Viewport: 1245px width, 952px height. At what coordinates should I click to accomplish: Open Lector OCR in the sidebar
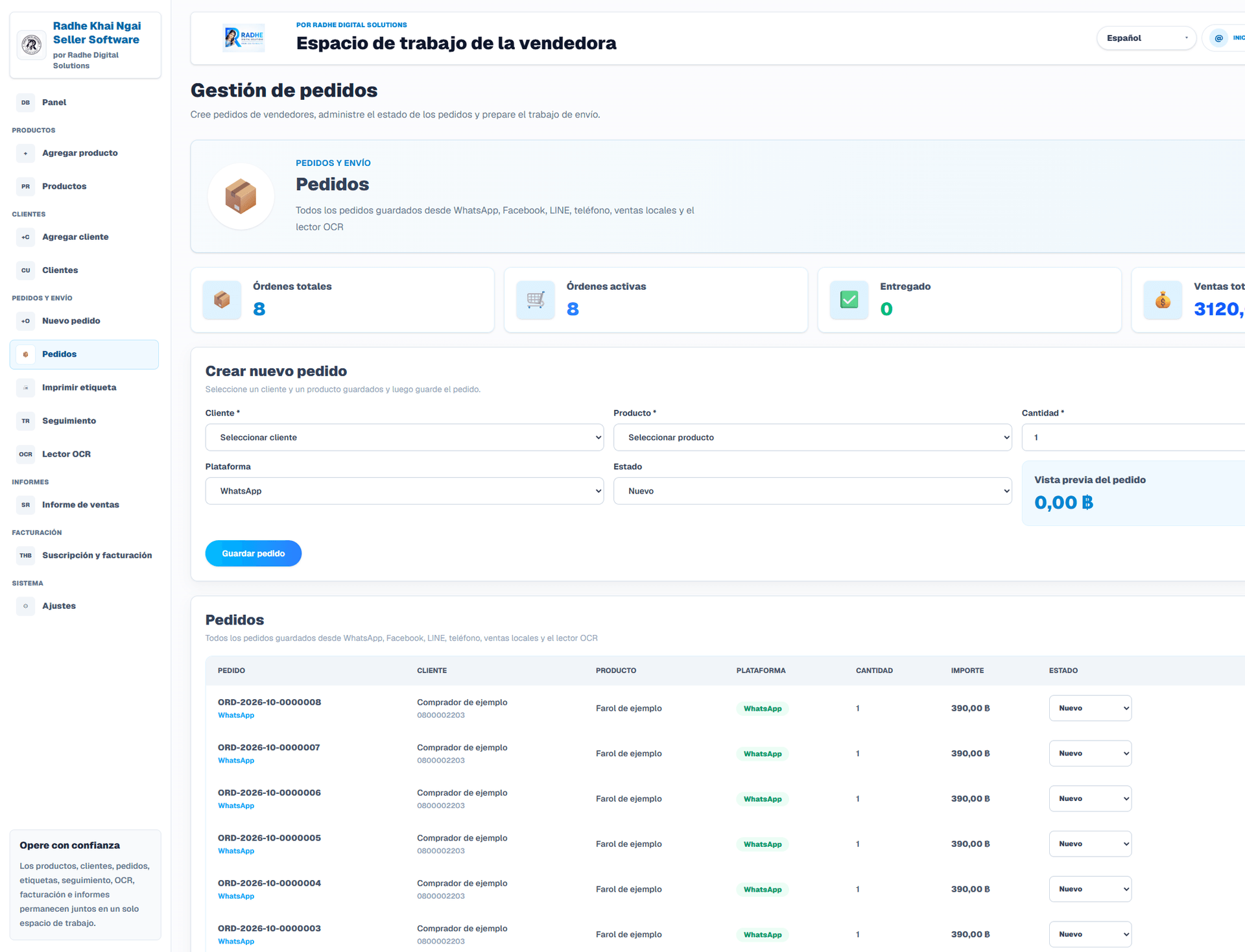pyautogui.click(x=84, y=454)
